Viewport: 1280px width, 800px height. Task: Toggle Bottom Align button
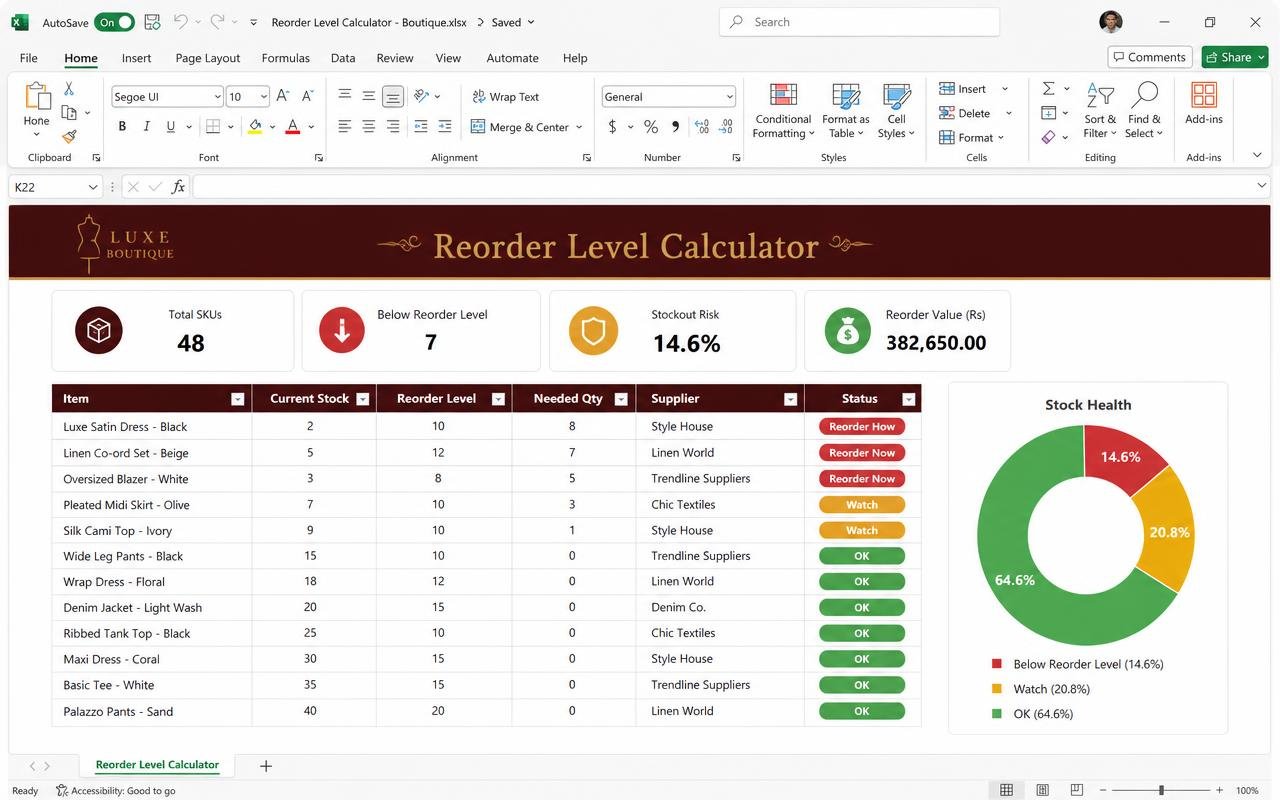393,96
